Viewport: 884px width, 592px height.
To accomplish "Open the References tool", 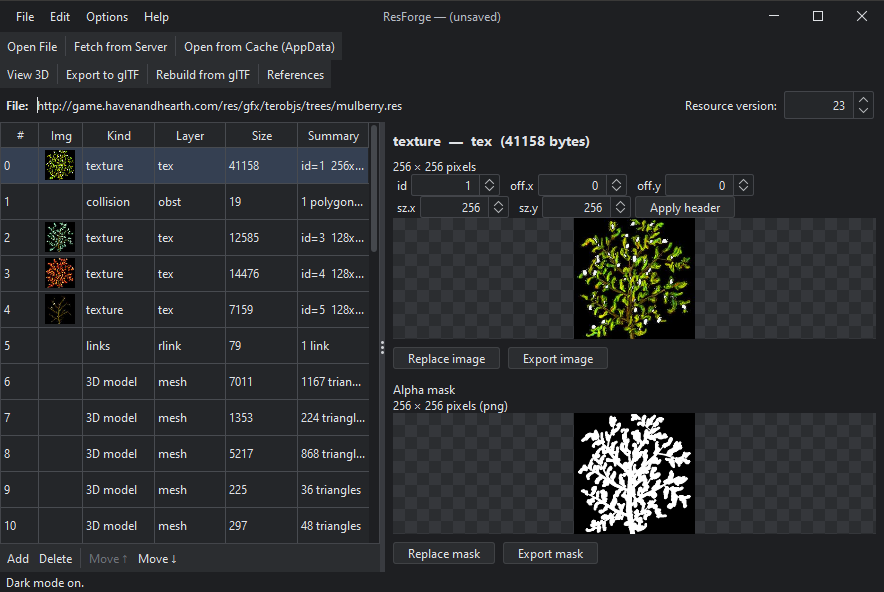I will [295, 74].
